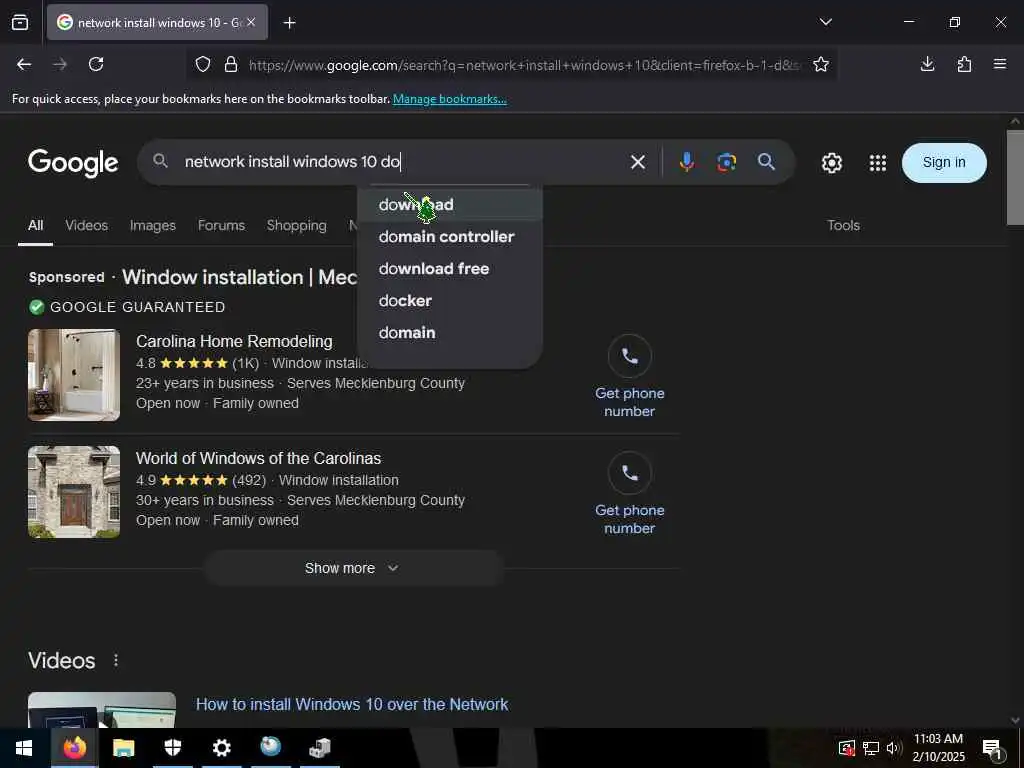Select the 'download free' suggestion

tap(449, 268)
